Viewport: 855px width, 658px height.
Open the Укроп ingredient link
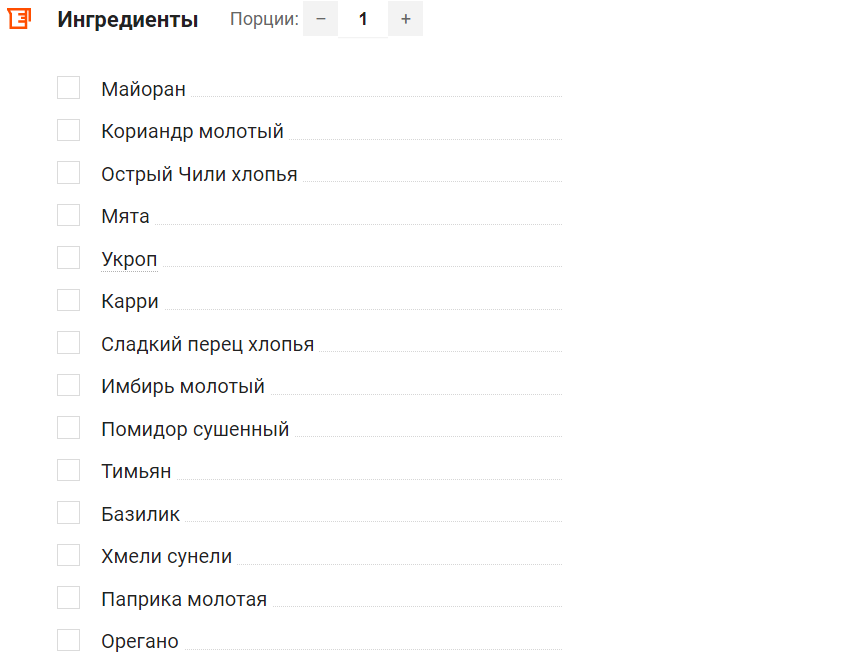(129, 259)
